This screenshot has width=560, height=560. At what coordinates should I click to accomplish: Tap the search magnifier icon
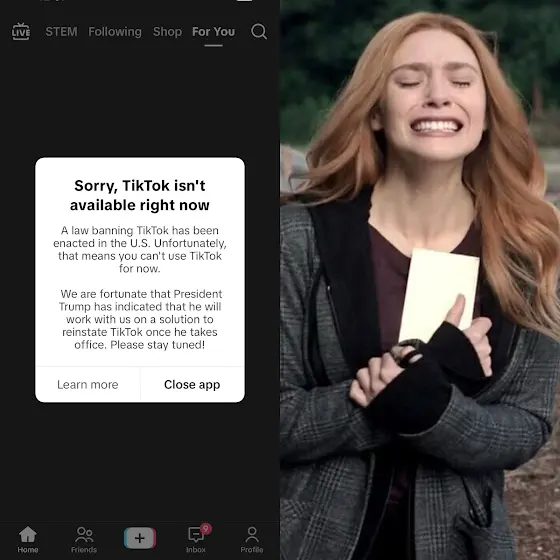259,31
